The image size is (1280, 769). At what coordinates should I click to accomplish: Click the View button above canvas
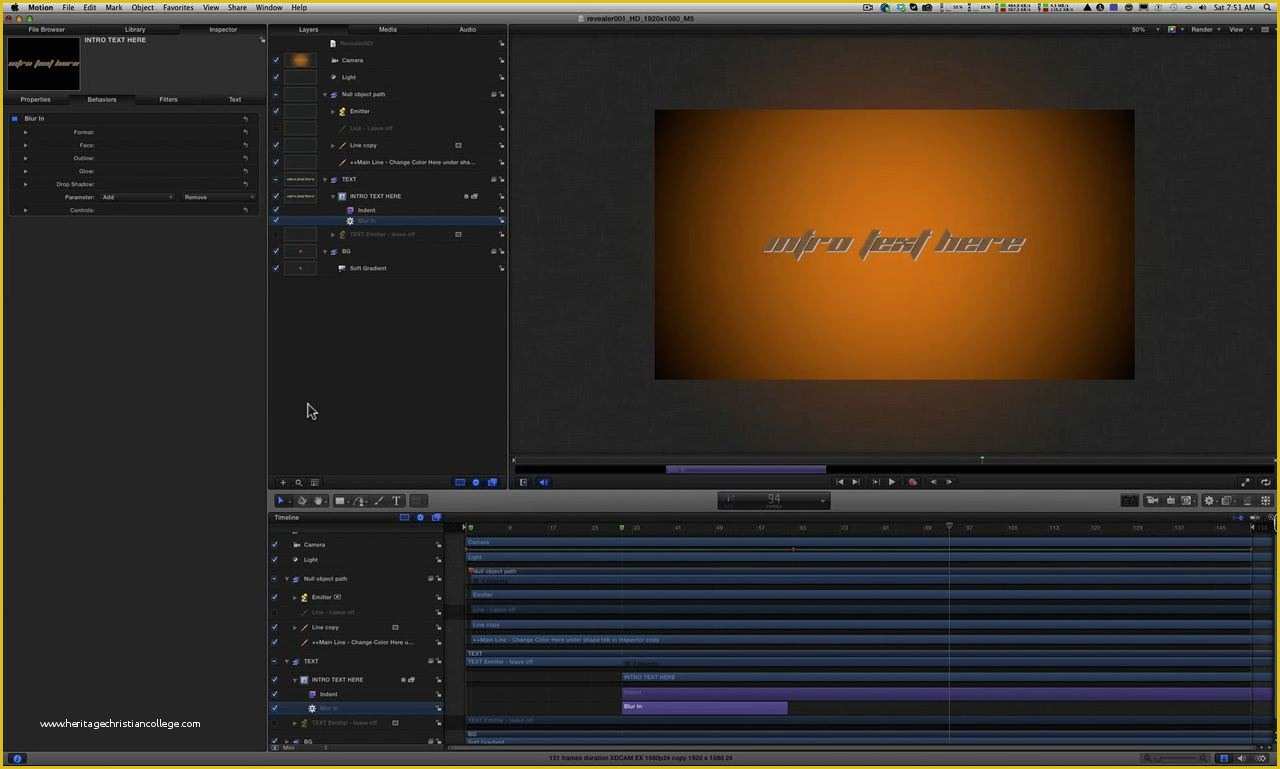(1240, 29)
